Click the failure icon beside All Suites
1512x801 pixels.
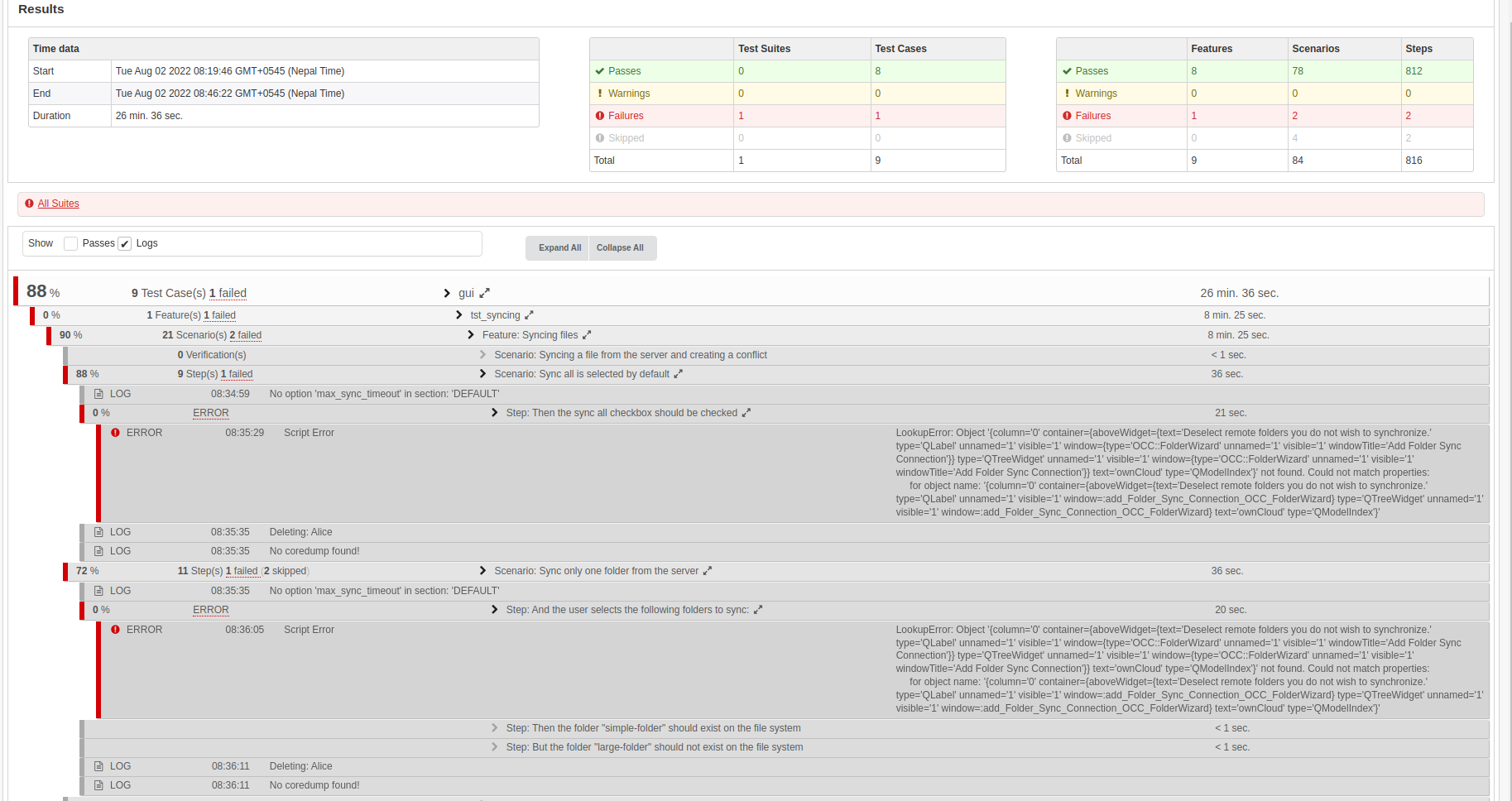[x=29, y=203]
